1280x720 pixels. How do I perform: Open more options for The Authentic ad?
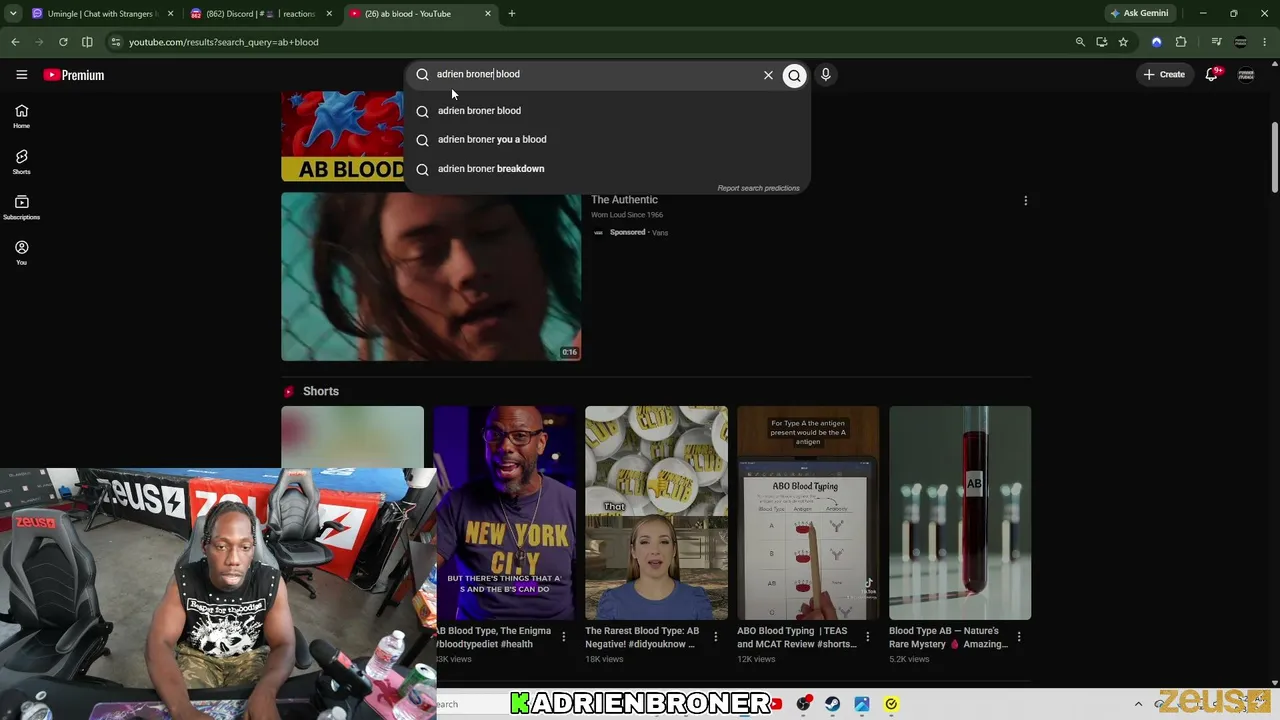pos(1025,201)
